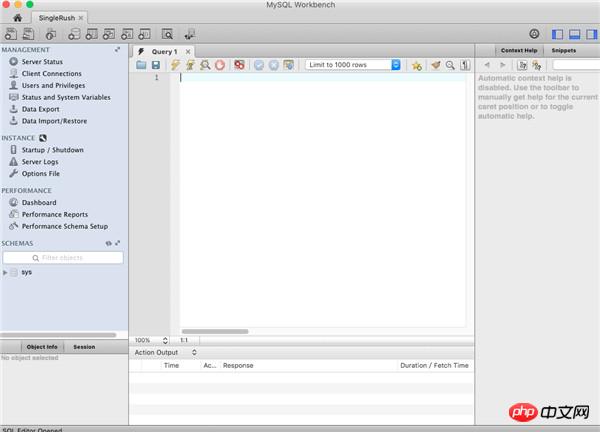600x432 pixels.
Task: Create a new table
Action: [x=91, y=34]
